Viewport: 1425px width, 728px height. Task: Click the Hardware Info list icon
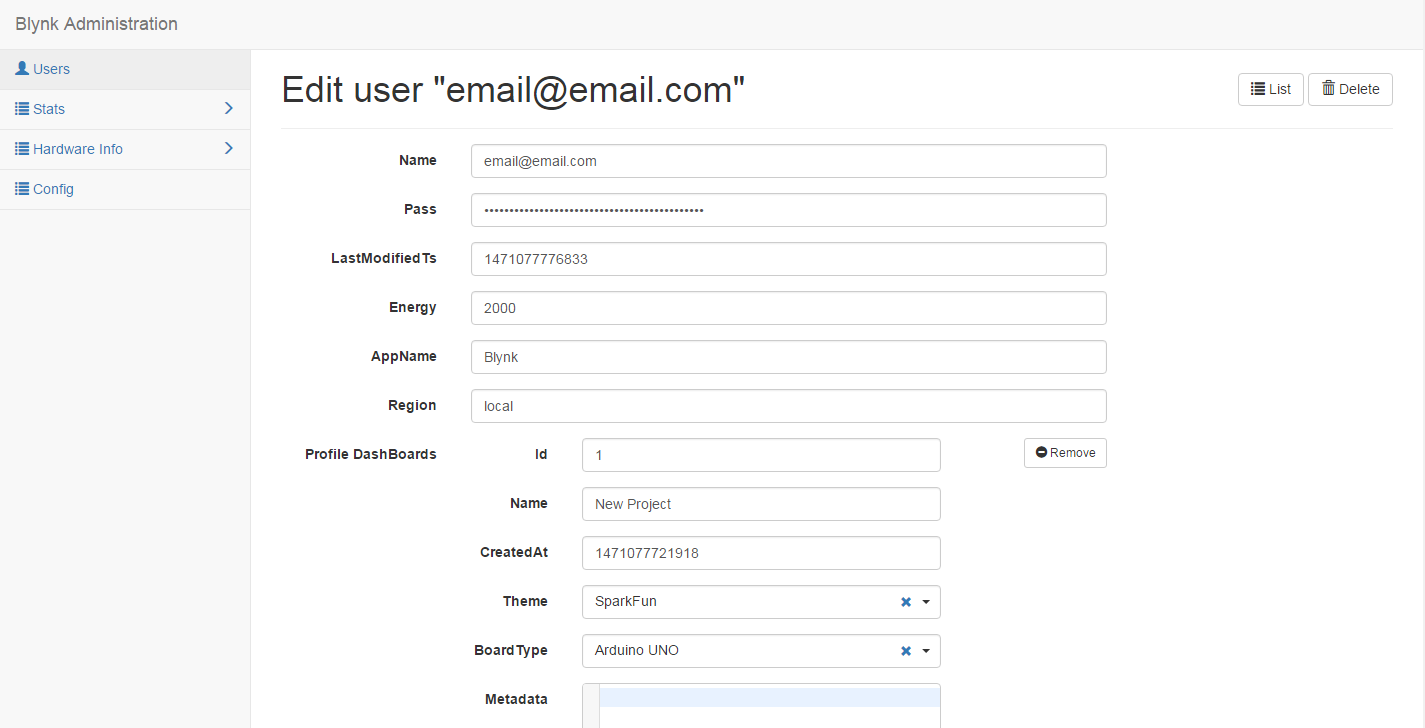coord(22,149)
